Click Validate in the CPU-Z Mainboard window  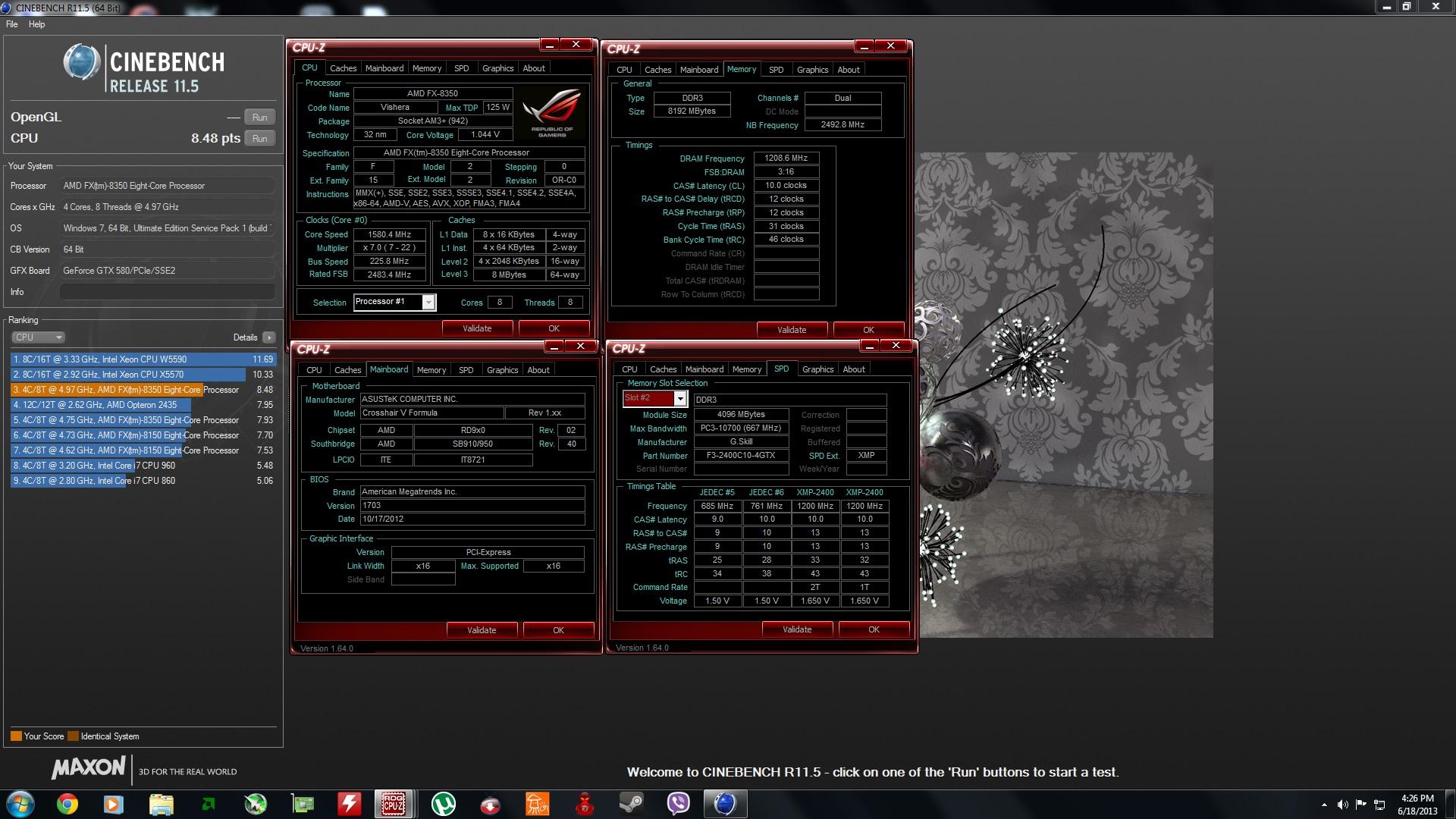(482, 630)
